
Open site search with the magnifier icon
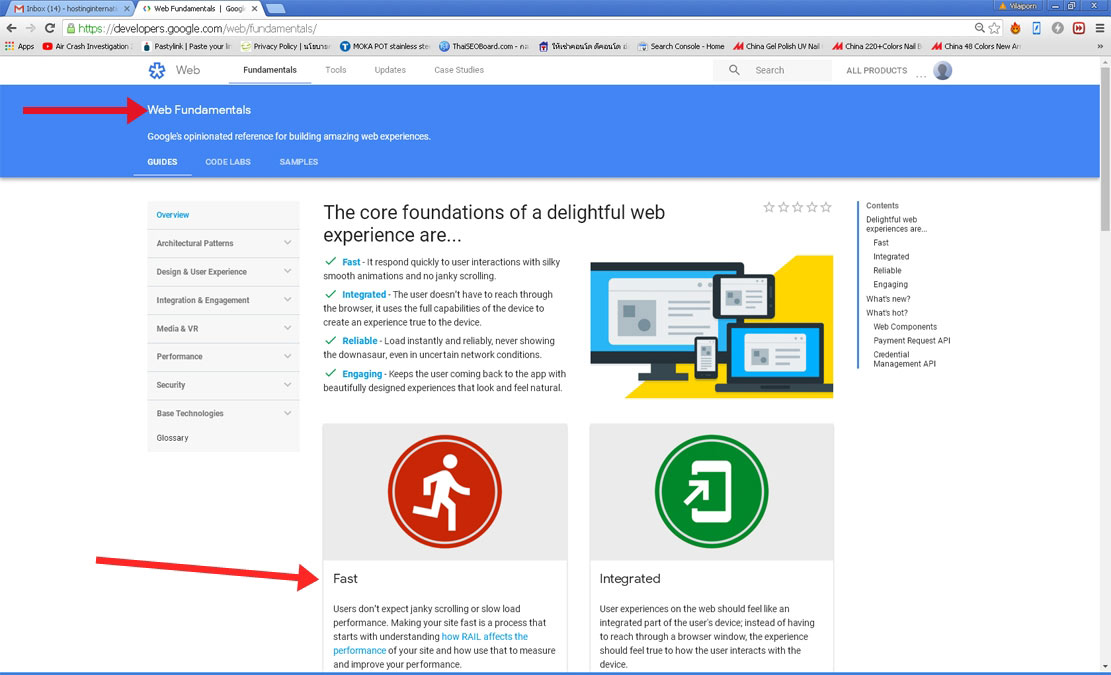tap(733, 70)
